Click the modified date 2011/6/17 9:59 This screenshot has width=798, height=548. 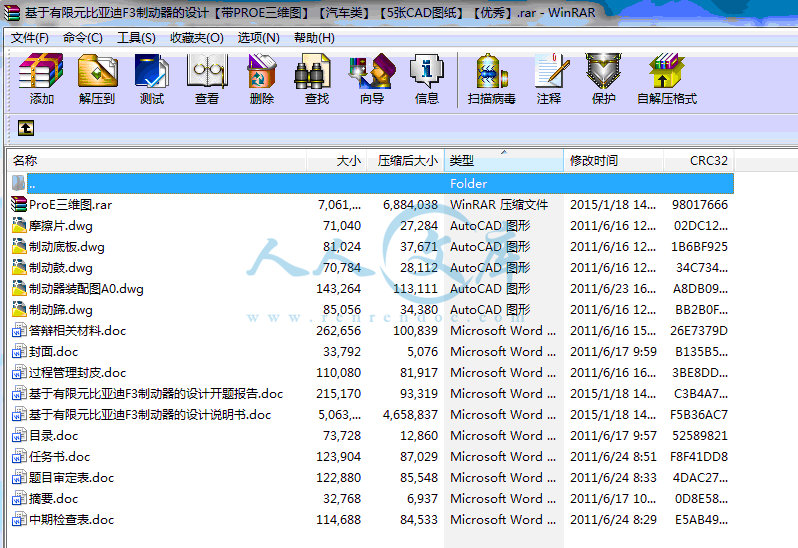(613, 352)
